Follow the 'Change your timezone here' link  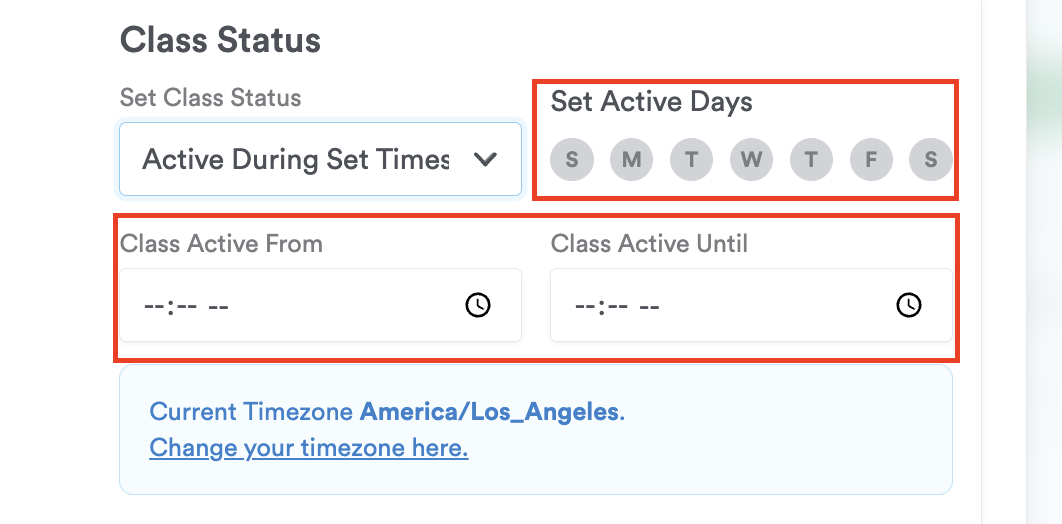click(x=308, y=447)
